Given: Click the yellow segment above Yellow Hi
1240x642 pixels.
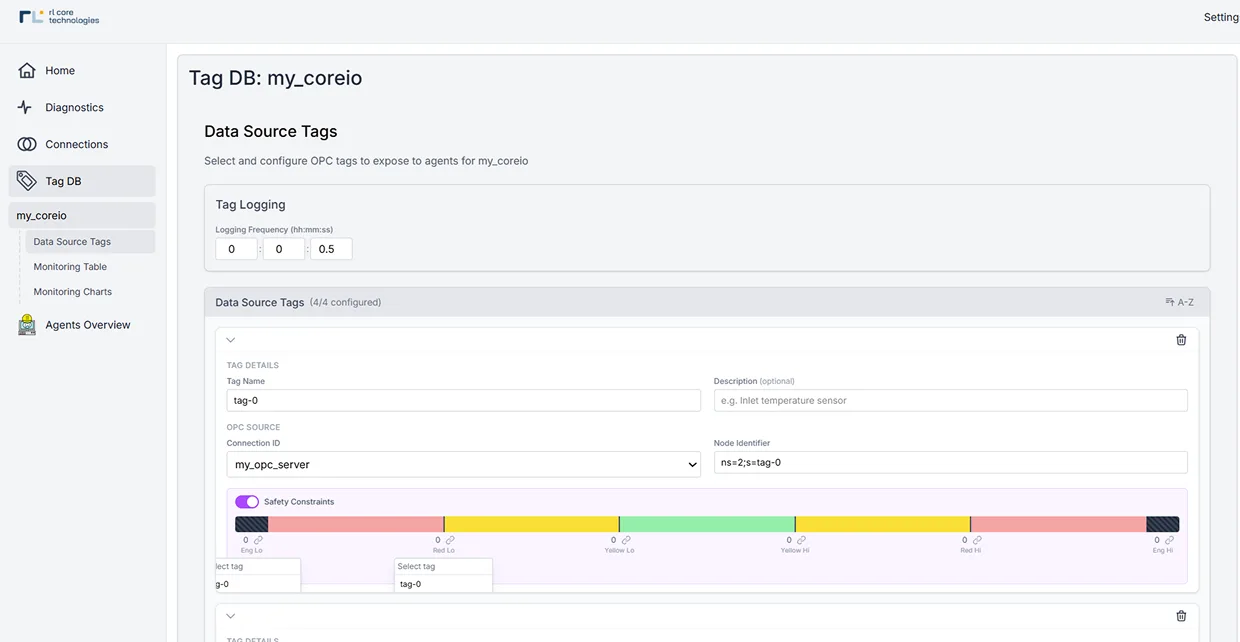Looking at the screenshot, I should click(883, 524).
